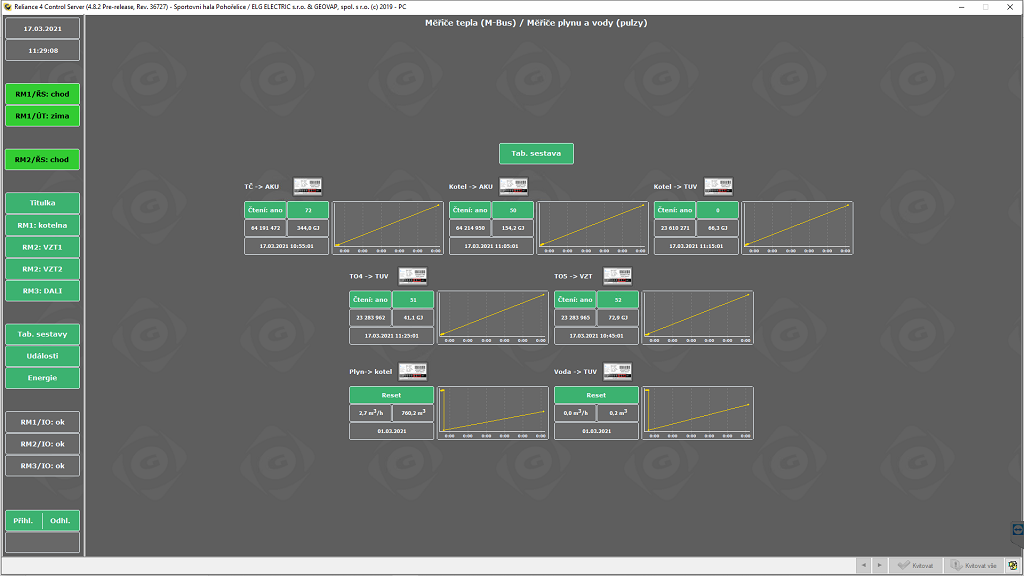Viewport: 1024px width, 576px height.
Task: Open the Voda -> TUV meter icon
Action: 617,371
